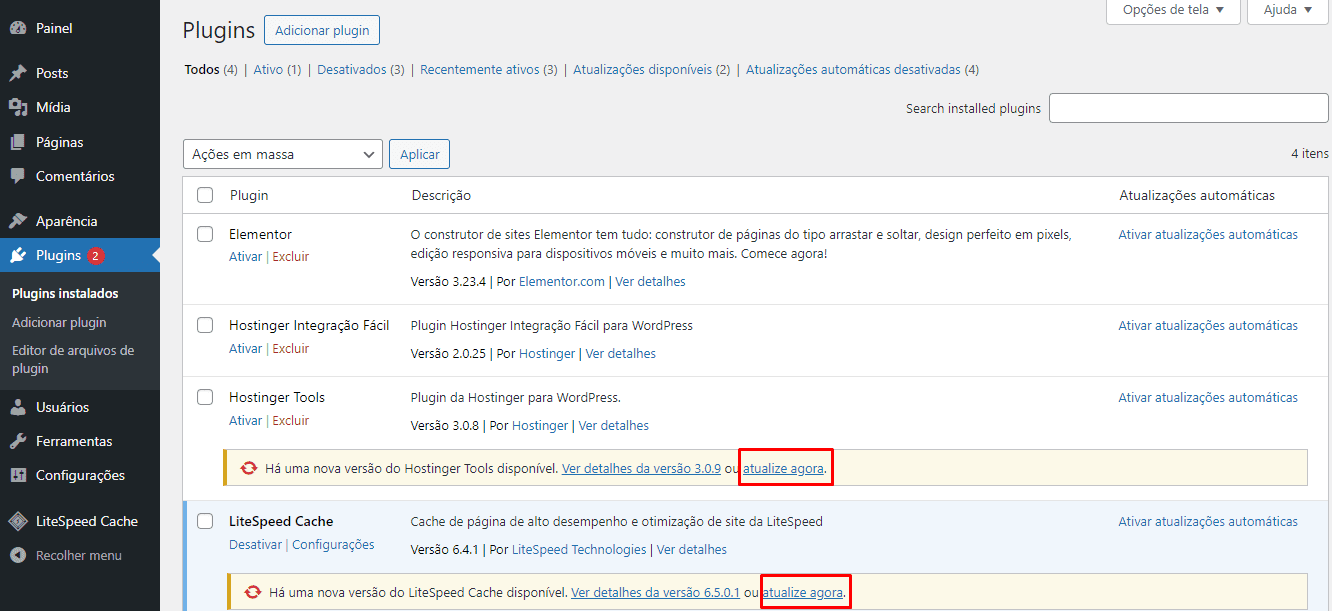Open LiteSpeed Cache Configurações link
The image size is (1332, 611).
tap(333, 545)
